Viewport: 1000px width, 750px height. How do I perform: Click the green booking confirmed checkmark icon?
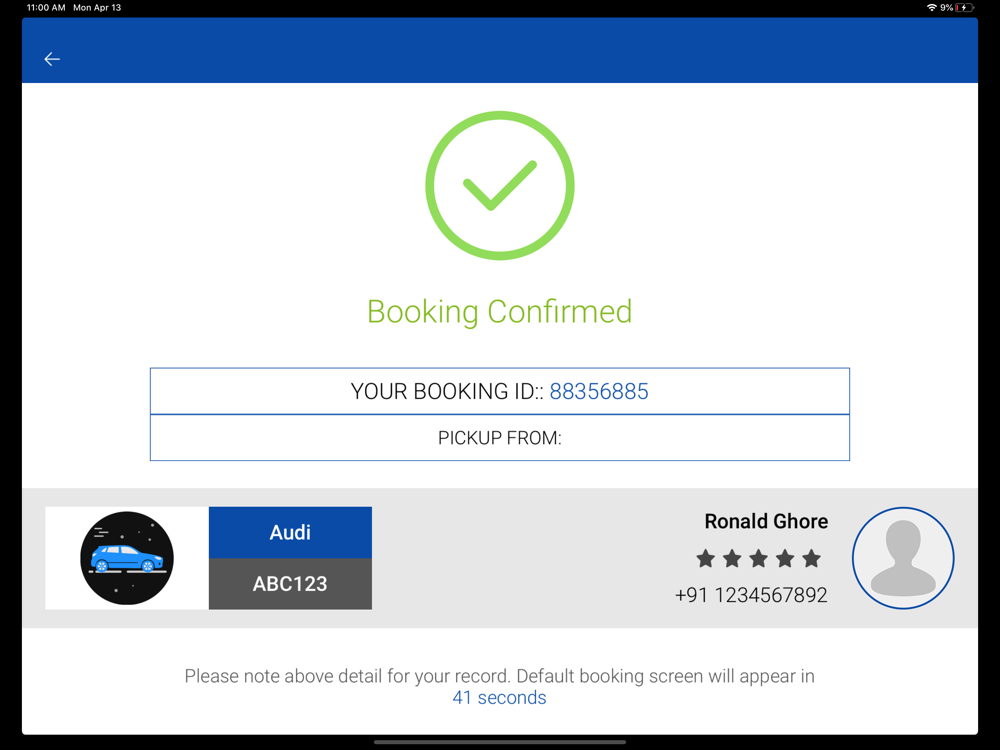pyautogui.click(x=500, y=186)
